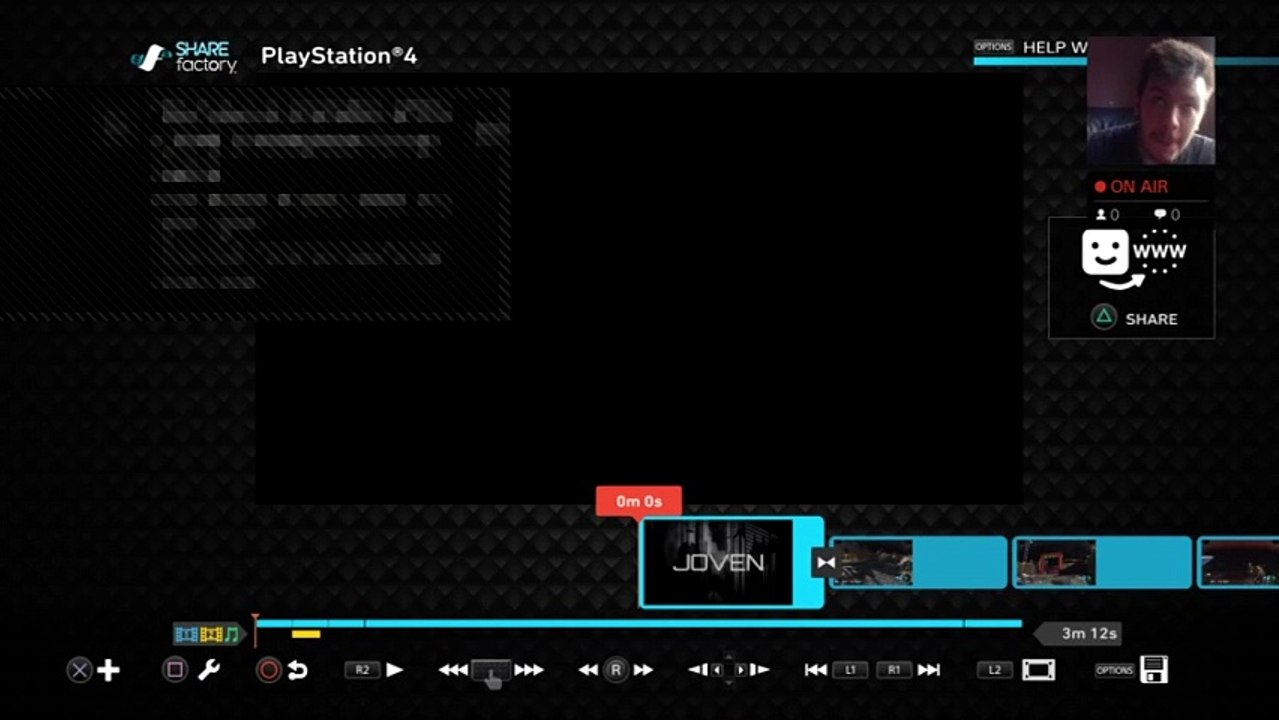Viewport: 1279px width, 720px height.
Task: Click the floppy disk save icon
Action: click(x=1154, y=670)
